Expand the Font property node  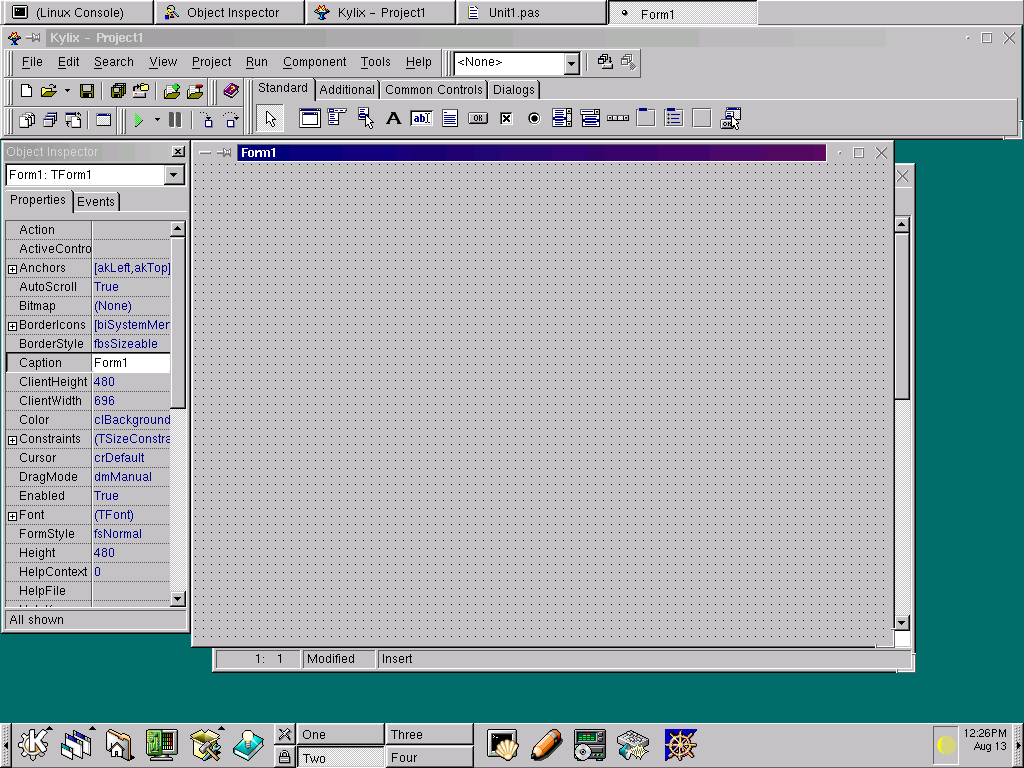coord(12,516)
